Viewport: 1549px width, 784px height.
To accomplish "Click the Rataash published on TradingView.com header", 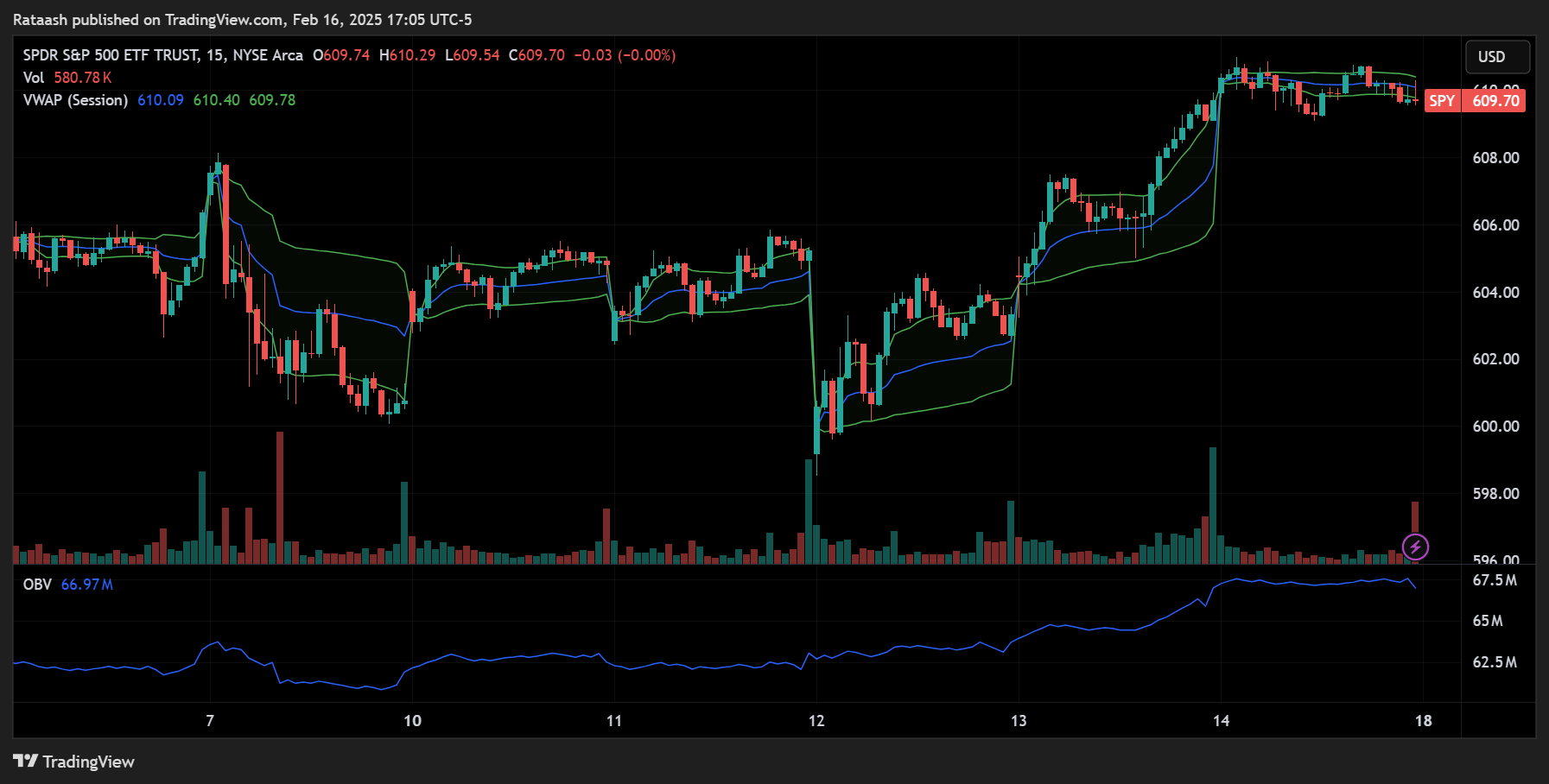I will 242,19.
